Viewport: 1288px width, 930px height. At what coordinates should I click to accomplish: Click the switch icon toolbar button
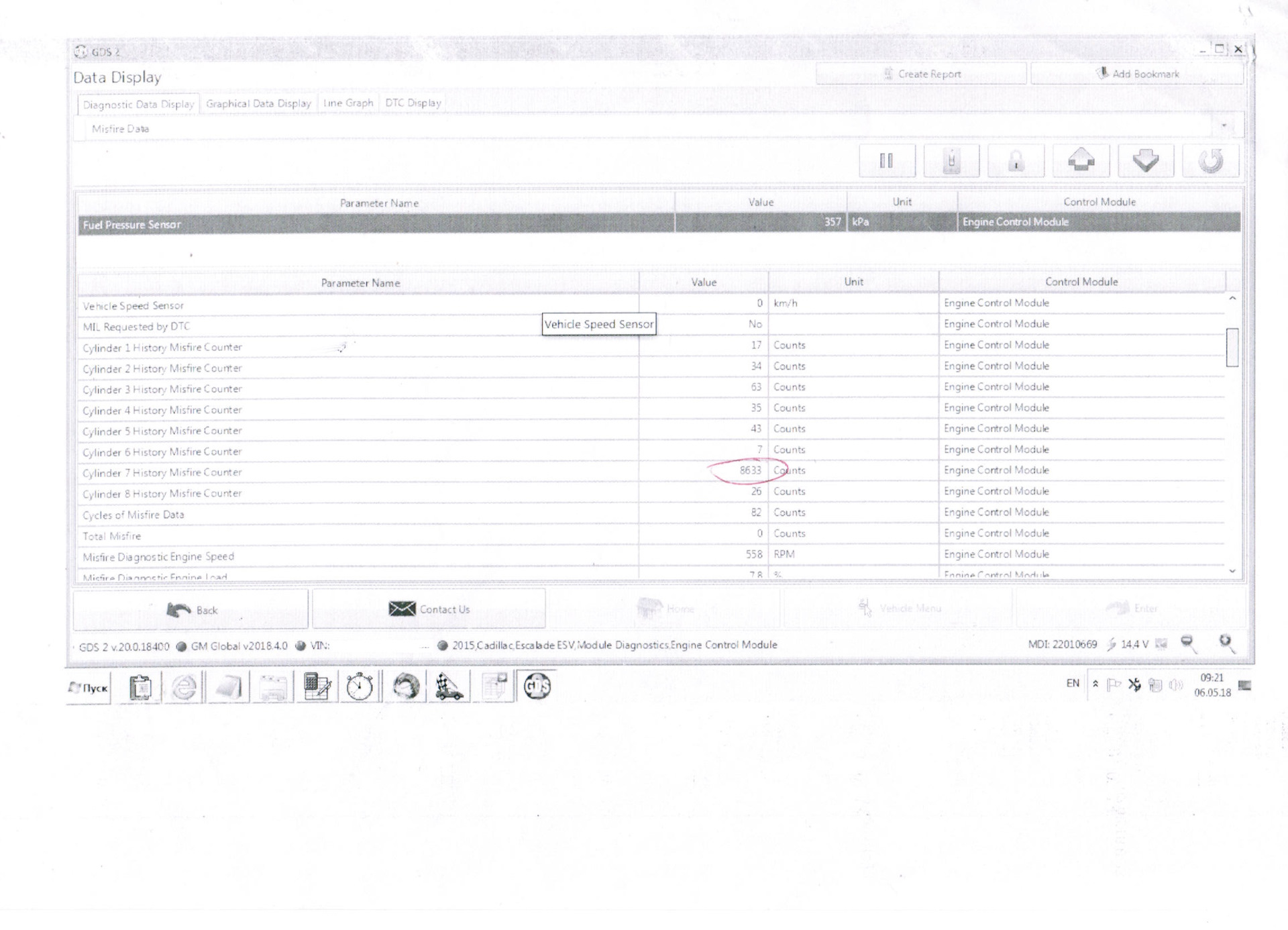click(951, 161)
